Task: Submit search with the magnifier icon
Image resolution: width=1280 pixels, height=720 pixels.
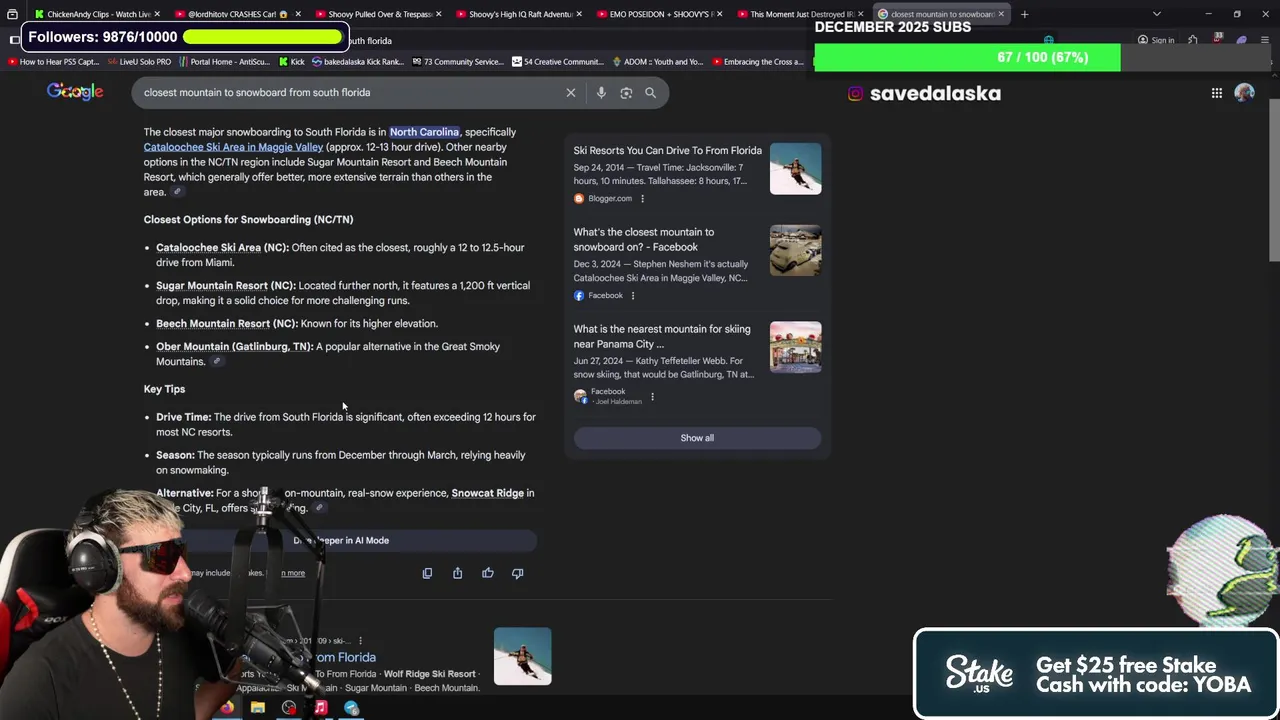Action: pyautogui.click(x=650, y=93)
